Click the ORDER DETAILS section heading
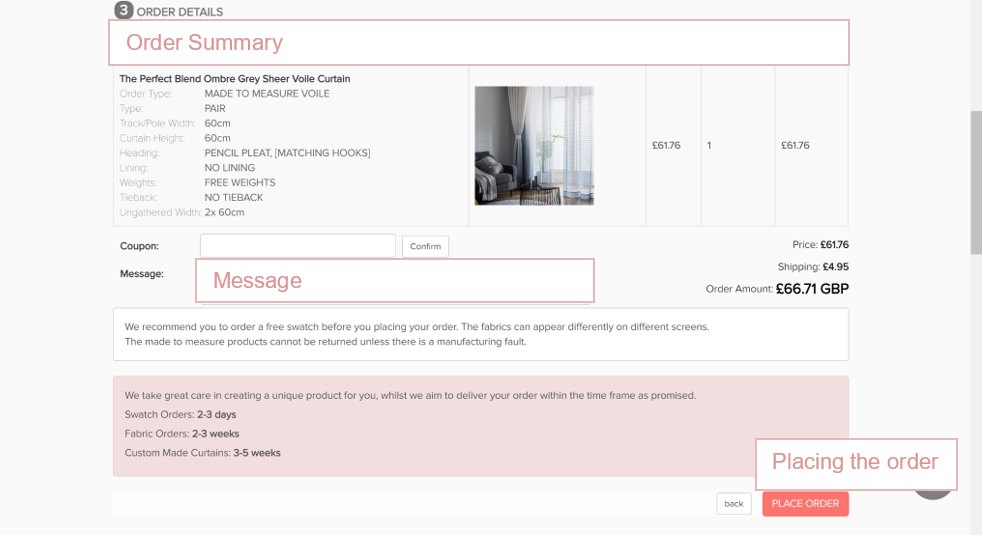The height and width of the screenshot is (537, 983). tap(180, 12)
